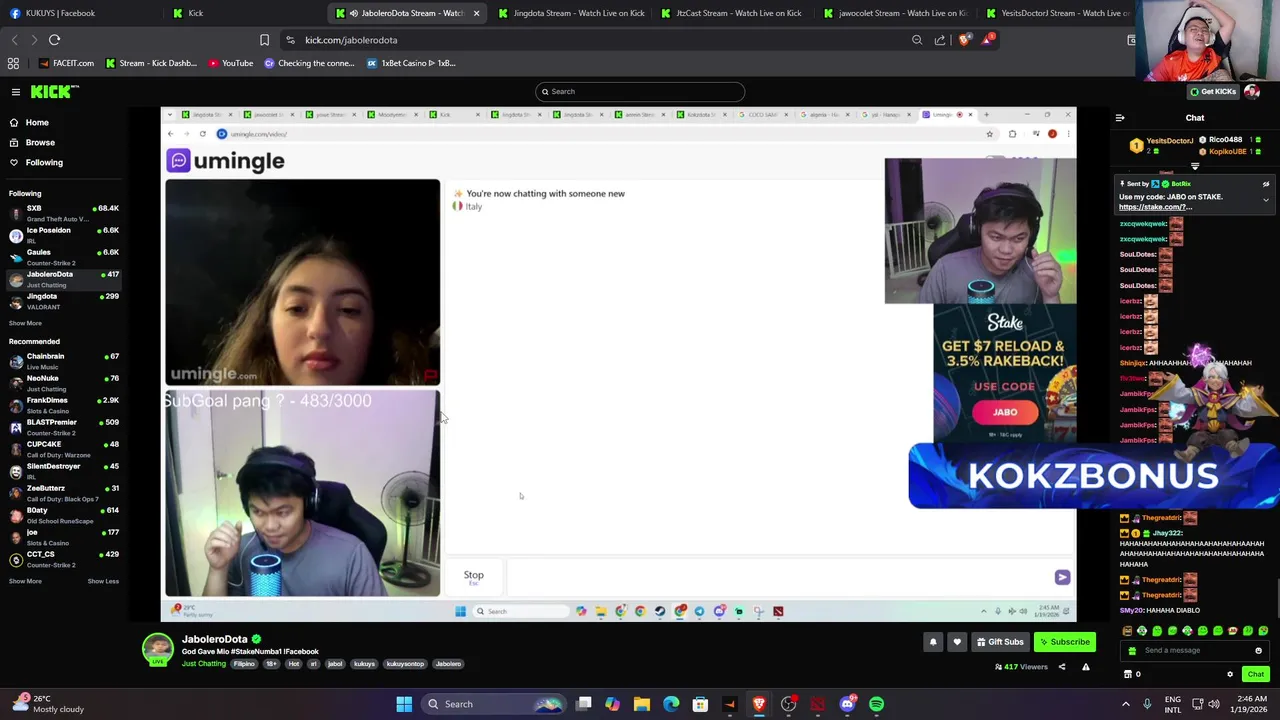
Task: Switch to jawocolet Stream browser tab
Action: [x=895, y=13]
